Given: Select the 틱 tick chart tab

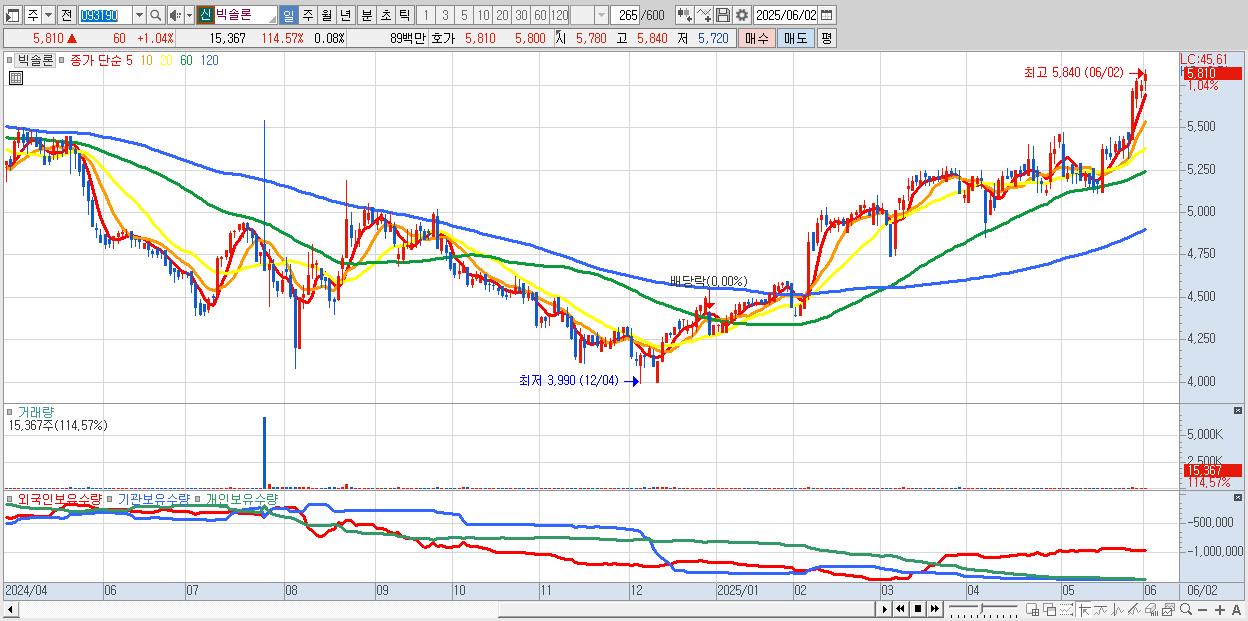Looking at the screenshot, I should coord(404,15).
